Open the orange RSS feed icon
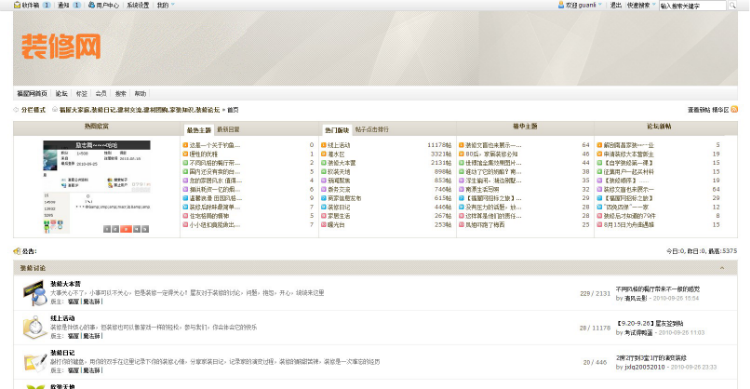The width and height of the screenshot is (750, 389). [734, 110]
